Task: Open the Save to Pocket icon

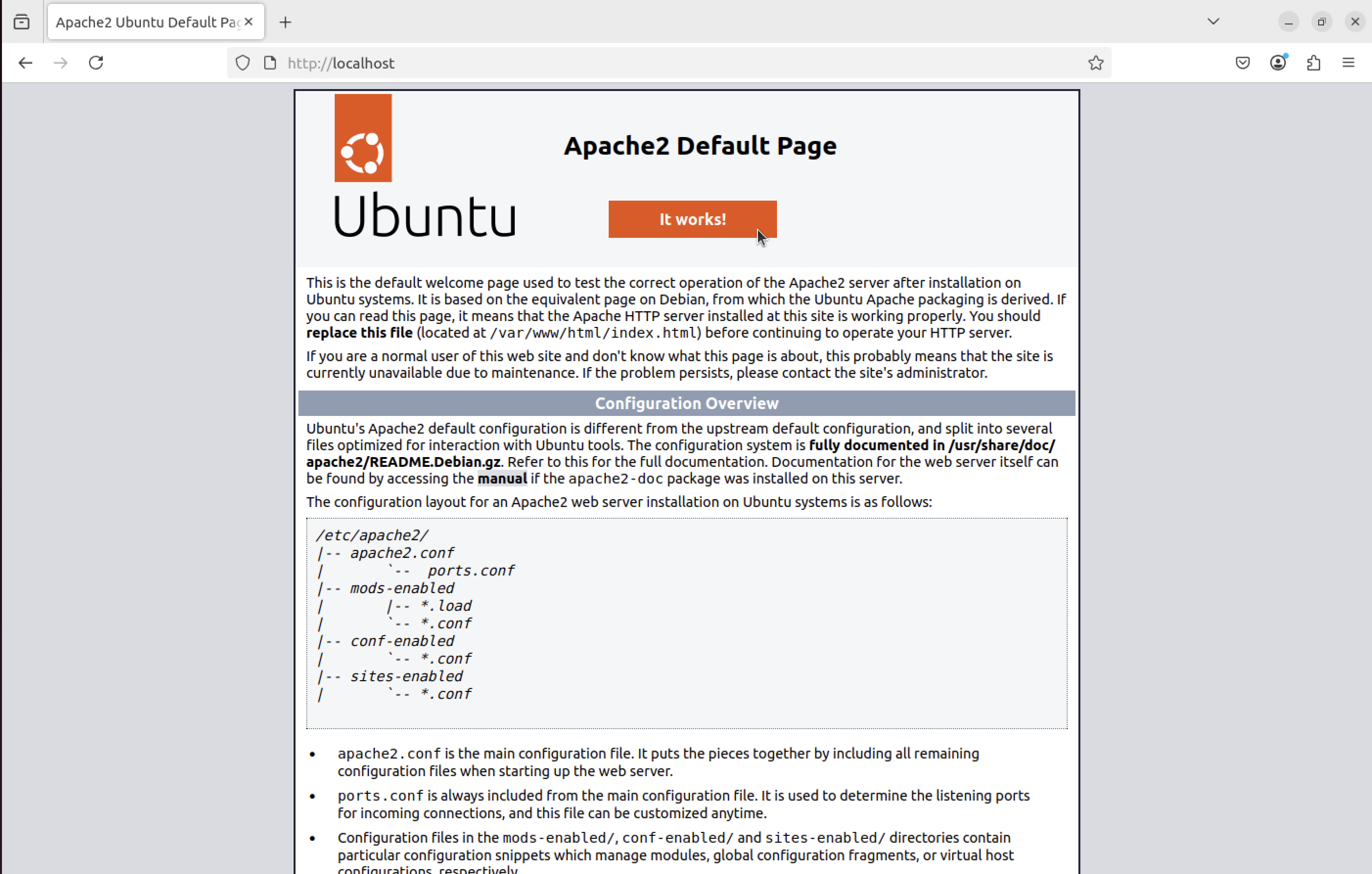Action: tap(1243, 63)
